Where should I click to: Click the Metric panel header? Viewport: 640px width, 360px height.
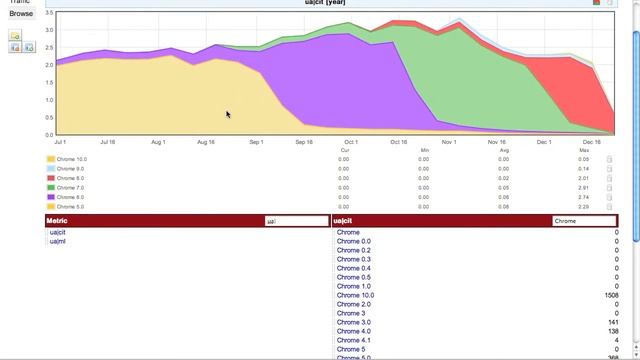[57, 221]
